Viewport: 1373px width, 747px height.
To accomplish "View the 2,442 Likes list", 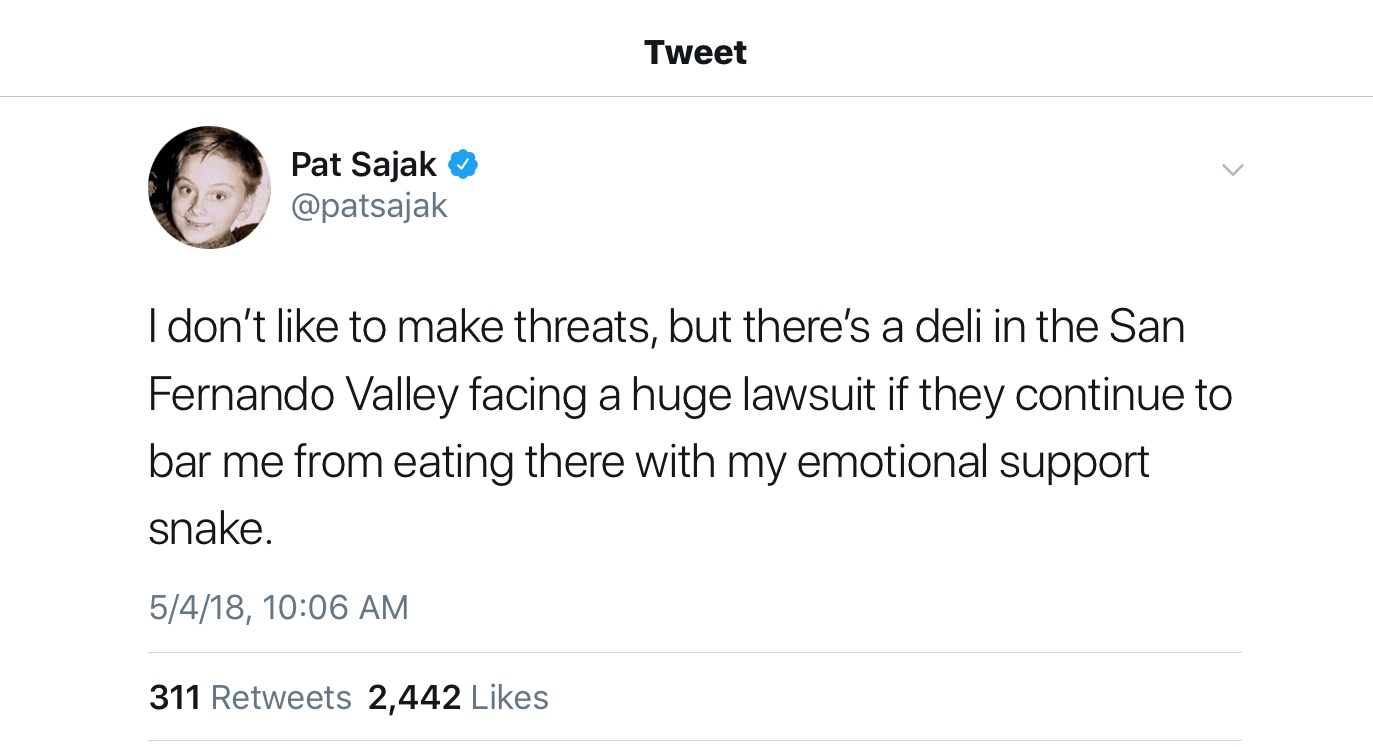I will point(458,697).
